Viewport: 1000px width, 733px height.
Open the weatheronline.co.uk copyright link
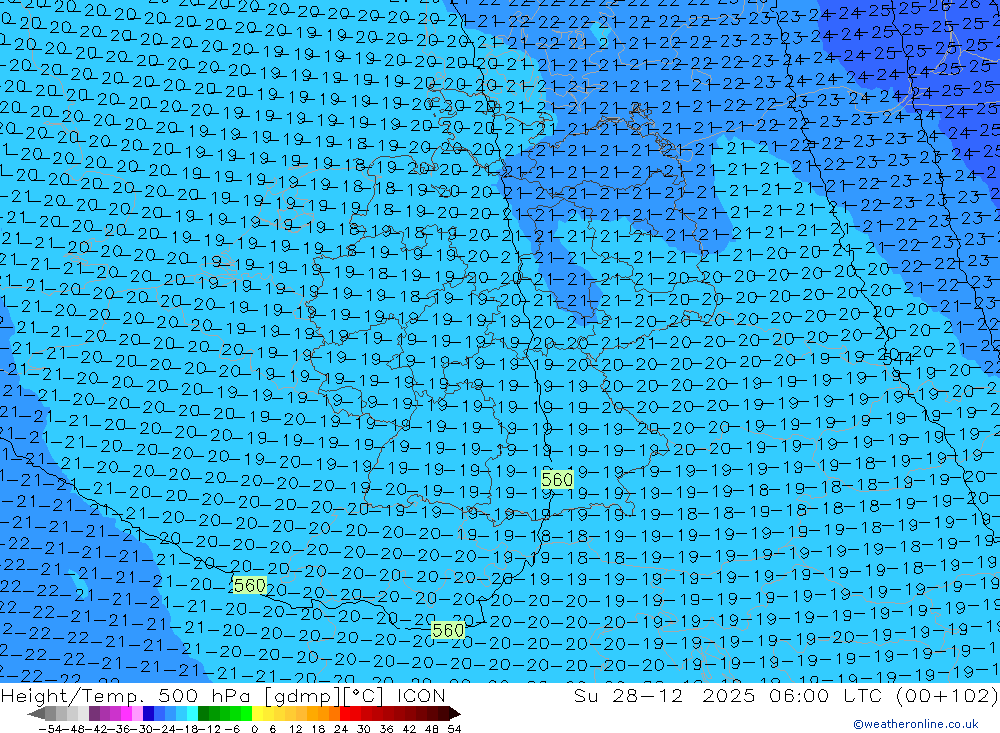(916, 724)
